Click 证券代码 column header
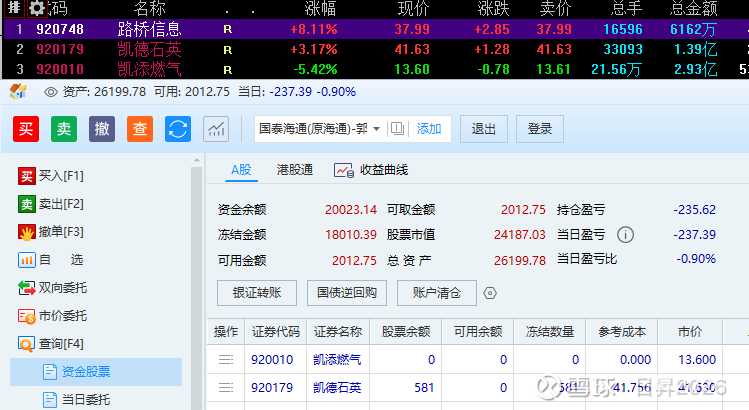Image resolution: width=749 pixels, height=410 pixels. point(276,332)
